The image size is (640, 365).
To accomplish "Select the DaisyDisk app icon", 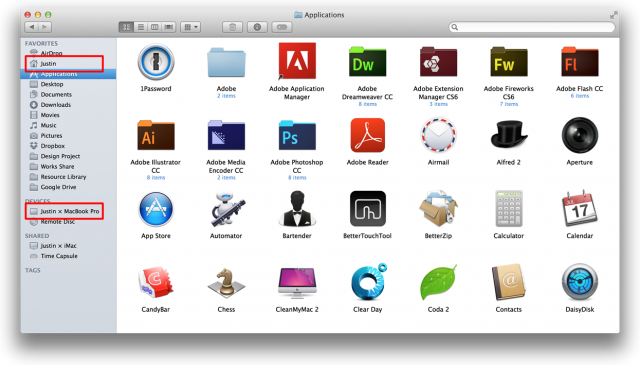I will coord(580,282).
